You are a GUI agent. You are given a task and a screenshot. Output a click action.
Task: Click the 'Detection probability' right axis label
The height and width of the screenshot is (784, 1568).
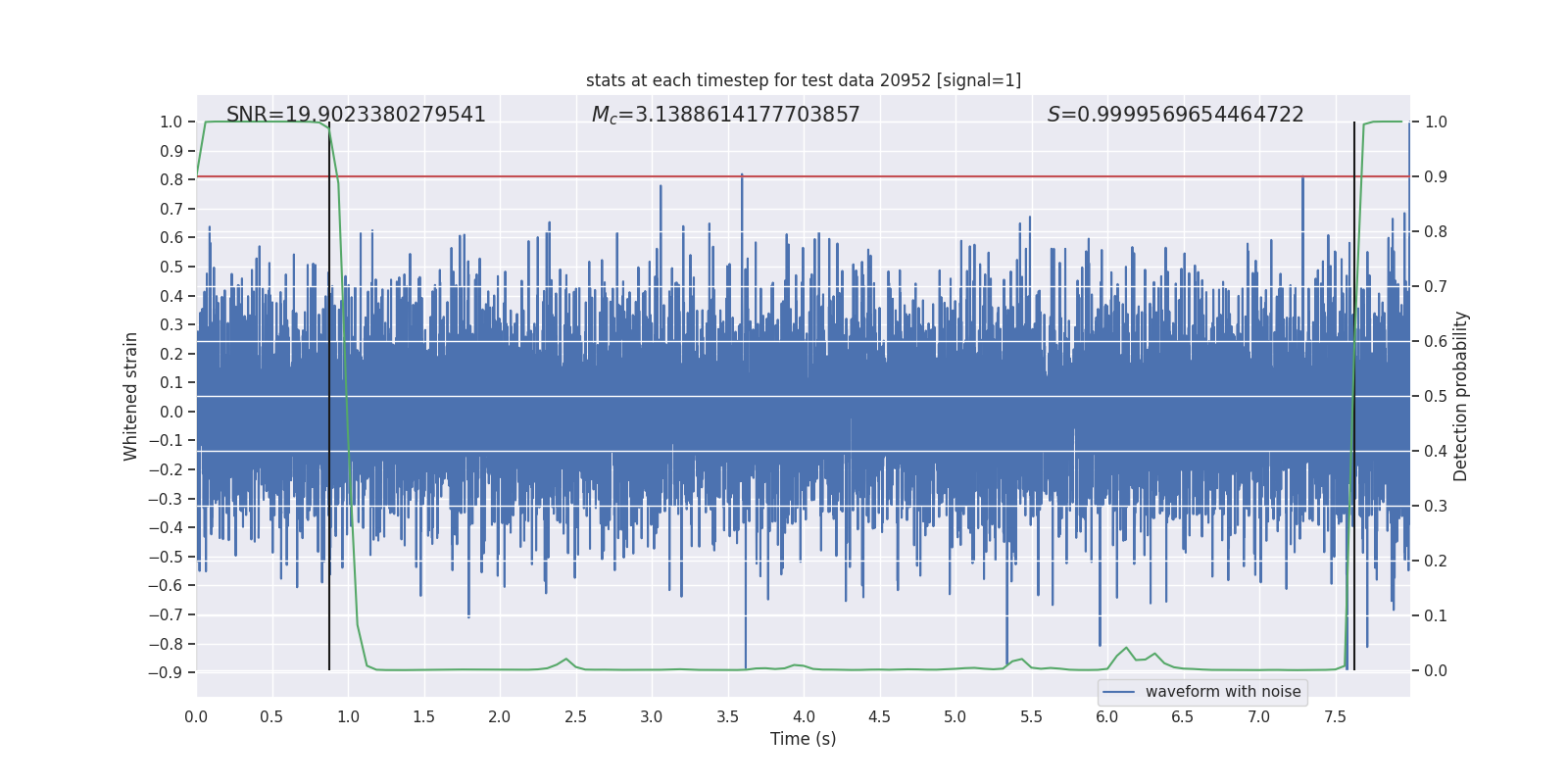(1461, 396)
